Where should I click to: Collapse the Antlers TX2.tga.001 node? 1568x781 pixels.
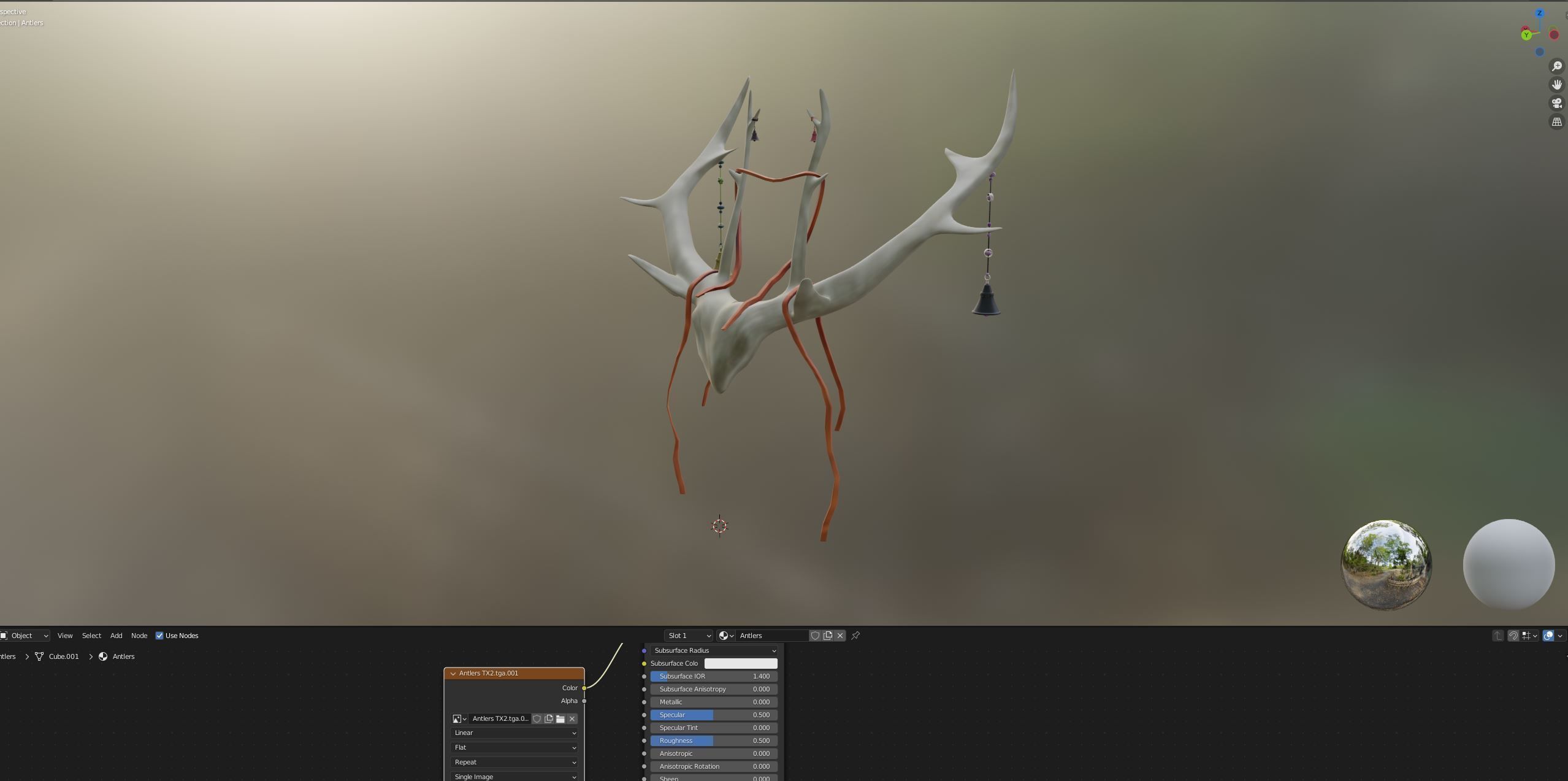click(453, 673)
